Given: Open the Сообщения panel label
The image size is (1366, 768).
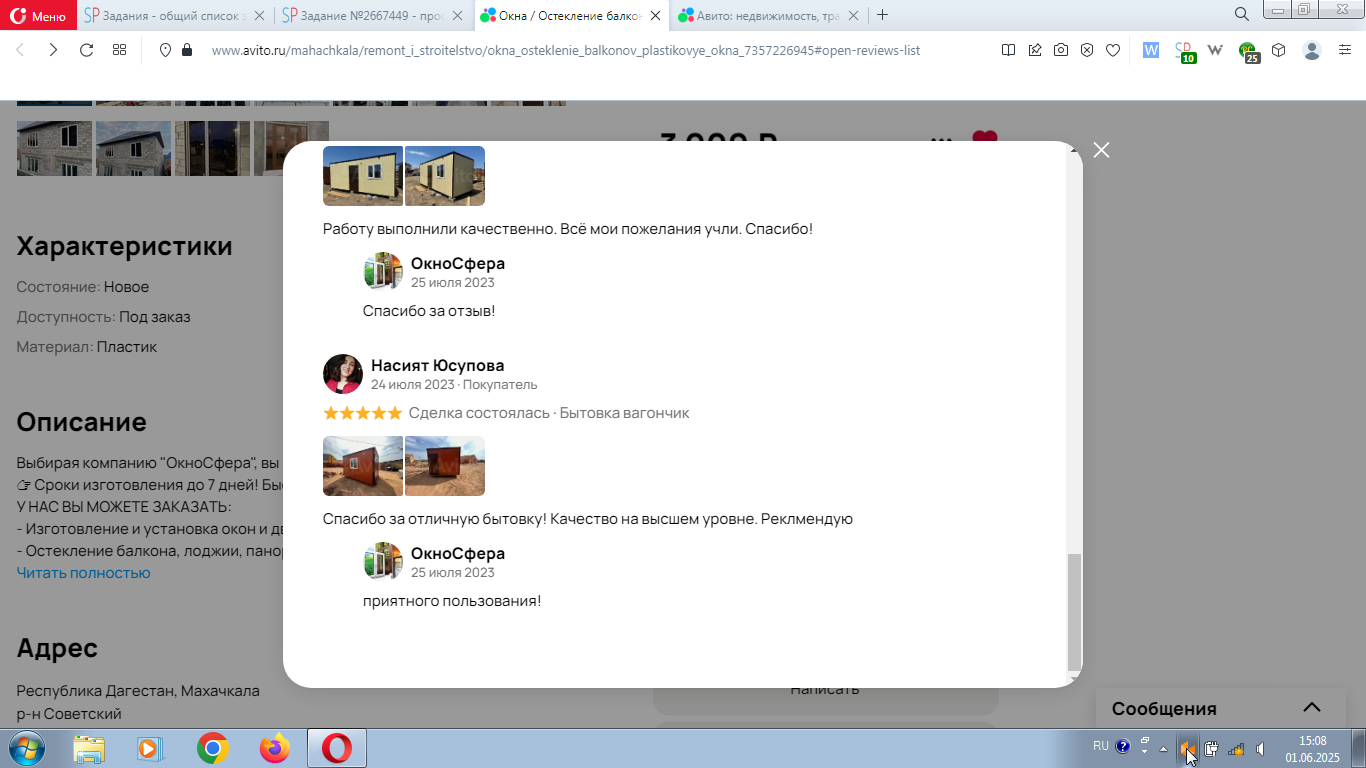Looking at the screenshot, I should (1164, 709).
